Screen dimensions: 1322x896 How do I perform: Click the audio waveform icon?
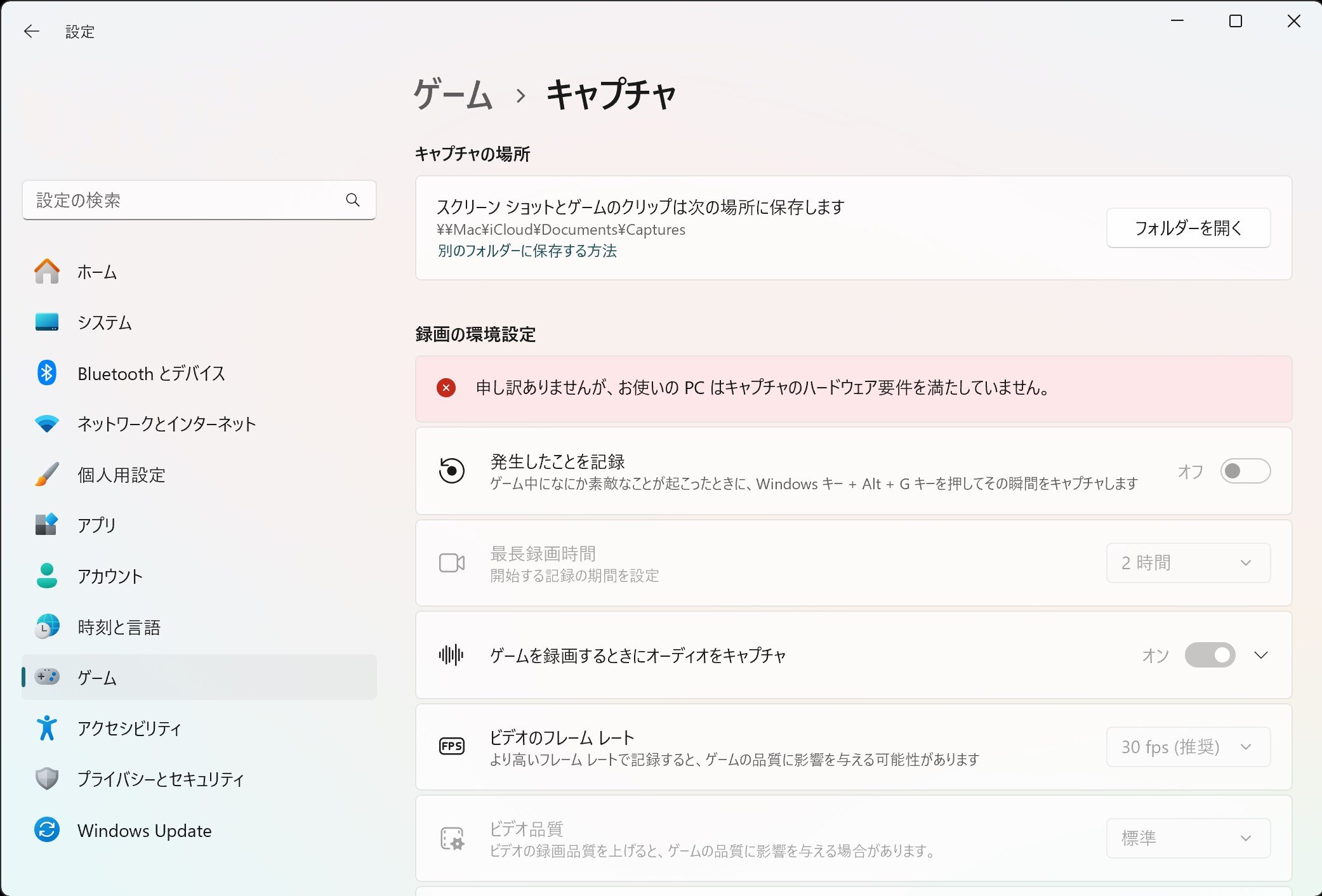(452, 655)
